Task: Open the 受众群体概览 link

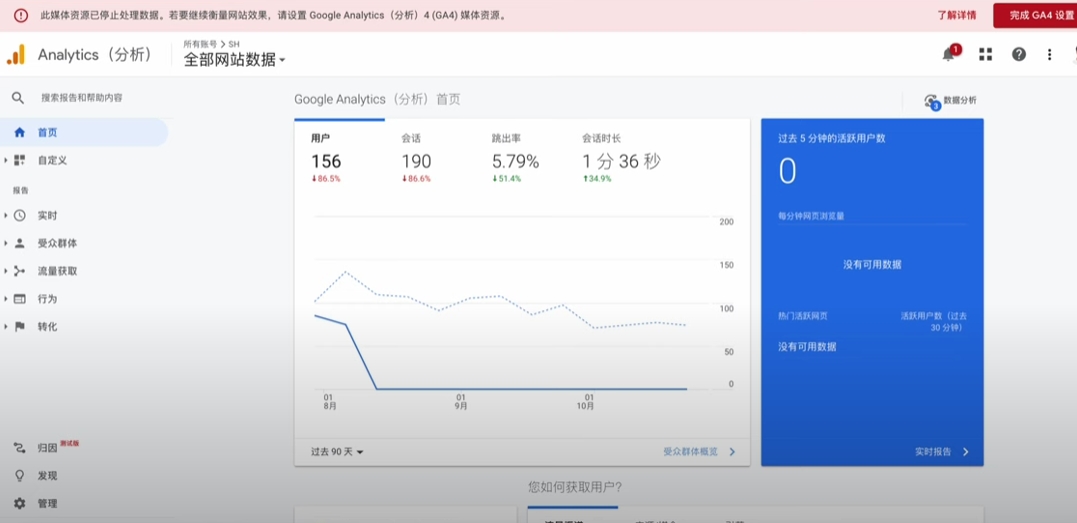Action: 690,452
